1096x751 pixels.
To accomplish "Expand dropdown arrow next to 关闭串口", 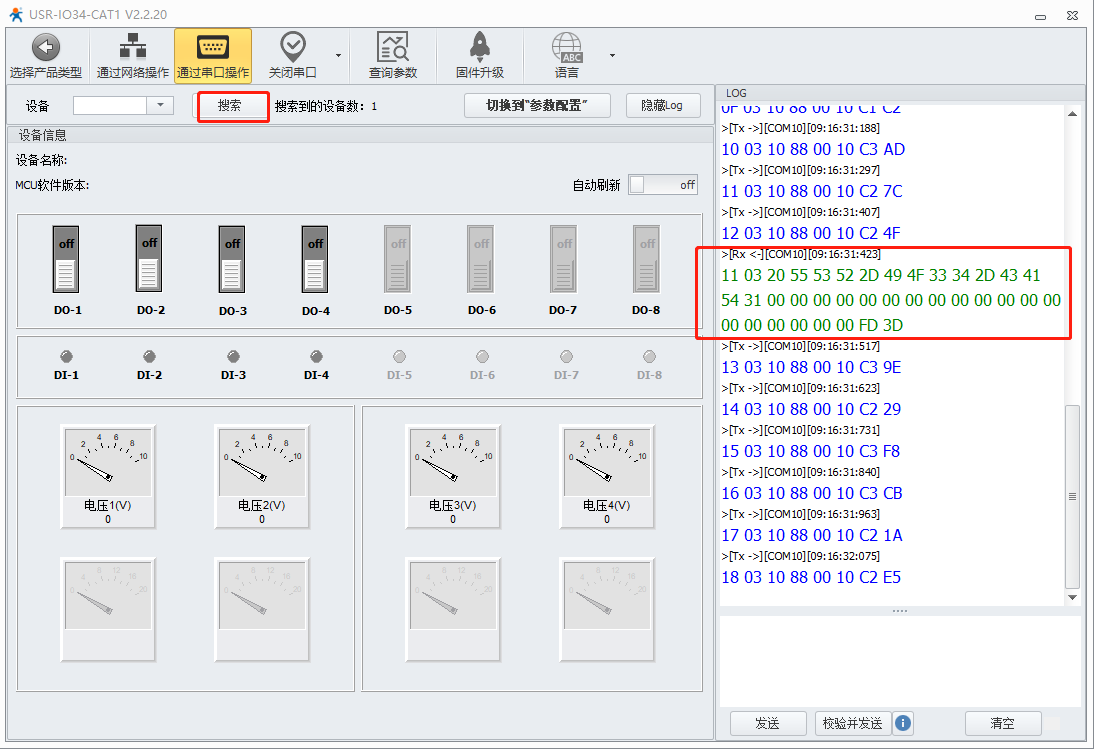I will coord(338,56).
